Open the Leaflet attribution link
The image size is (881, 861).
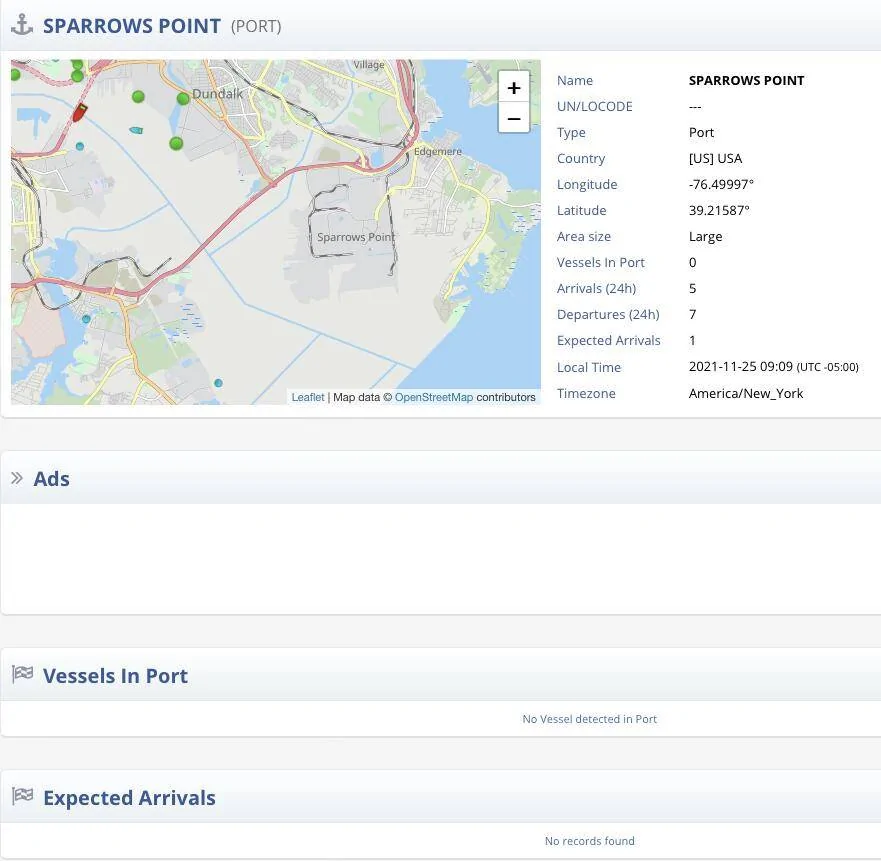click(x=307, y=397)
